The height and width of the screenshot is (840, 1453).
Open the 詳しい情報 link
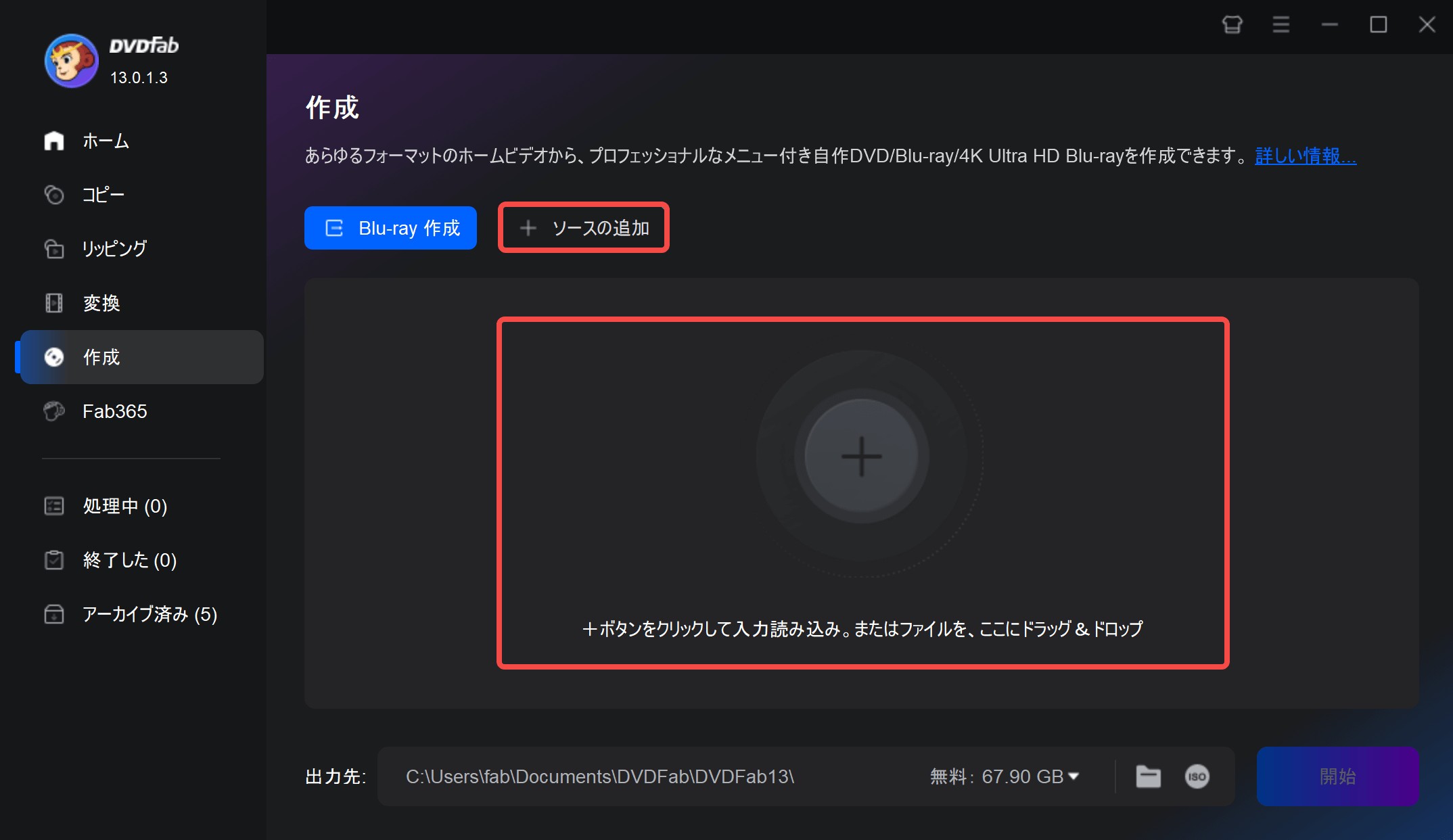(1306, 156)
